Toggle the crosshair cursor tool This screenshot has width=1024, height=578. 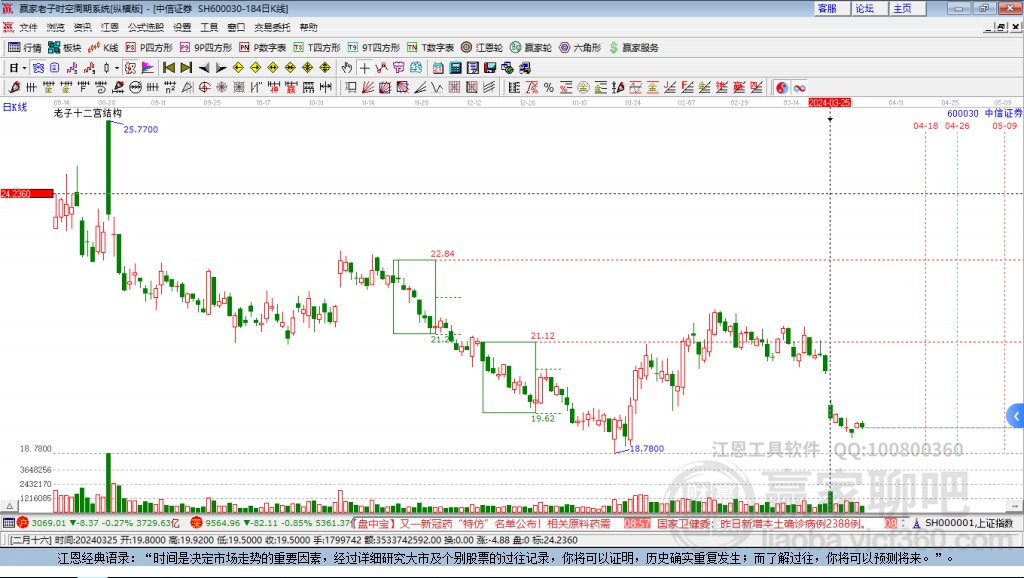[364, 68]
